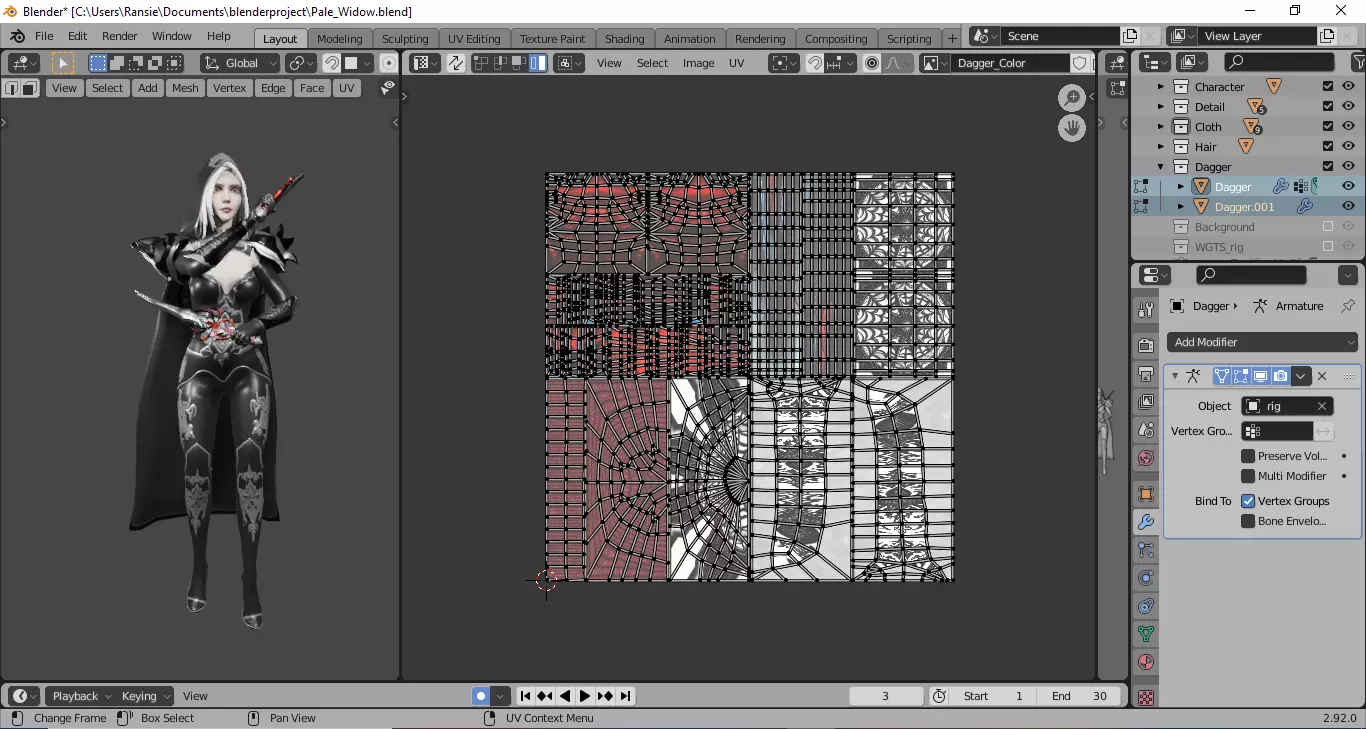The height and width of the screenshot is (729, 1366).
Task: Click the pan hand gizmo in UV editor
Action: point(1072,128)
